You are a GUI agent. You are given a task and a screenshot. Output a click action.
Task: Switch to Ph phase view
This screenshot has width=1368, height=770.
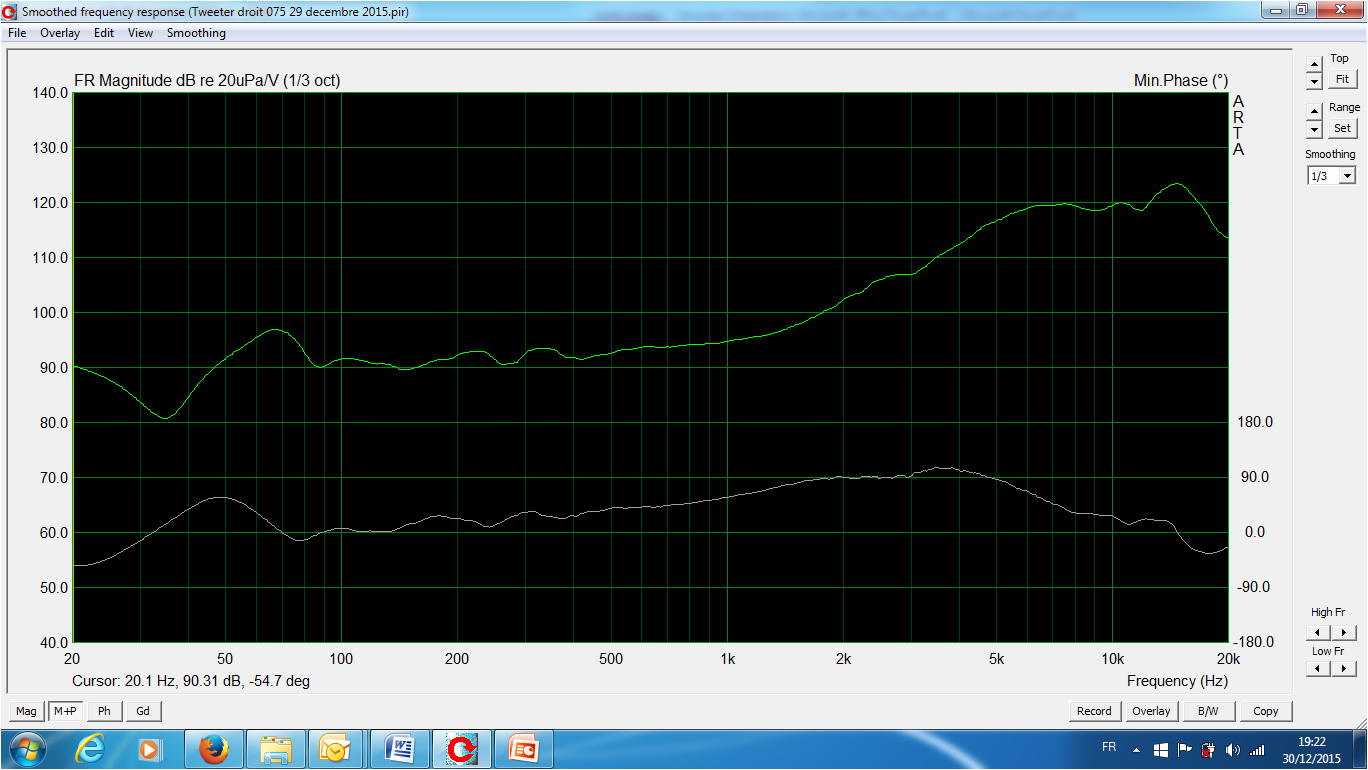pyautogui.click(x=104, y=711)
